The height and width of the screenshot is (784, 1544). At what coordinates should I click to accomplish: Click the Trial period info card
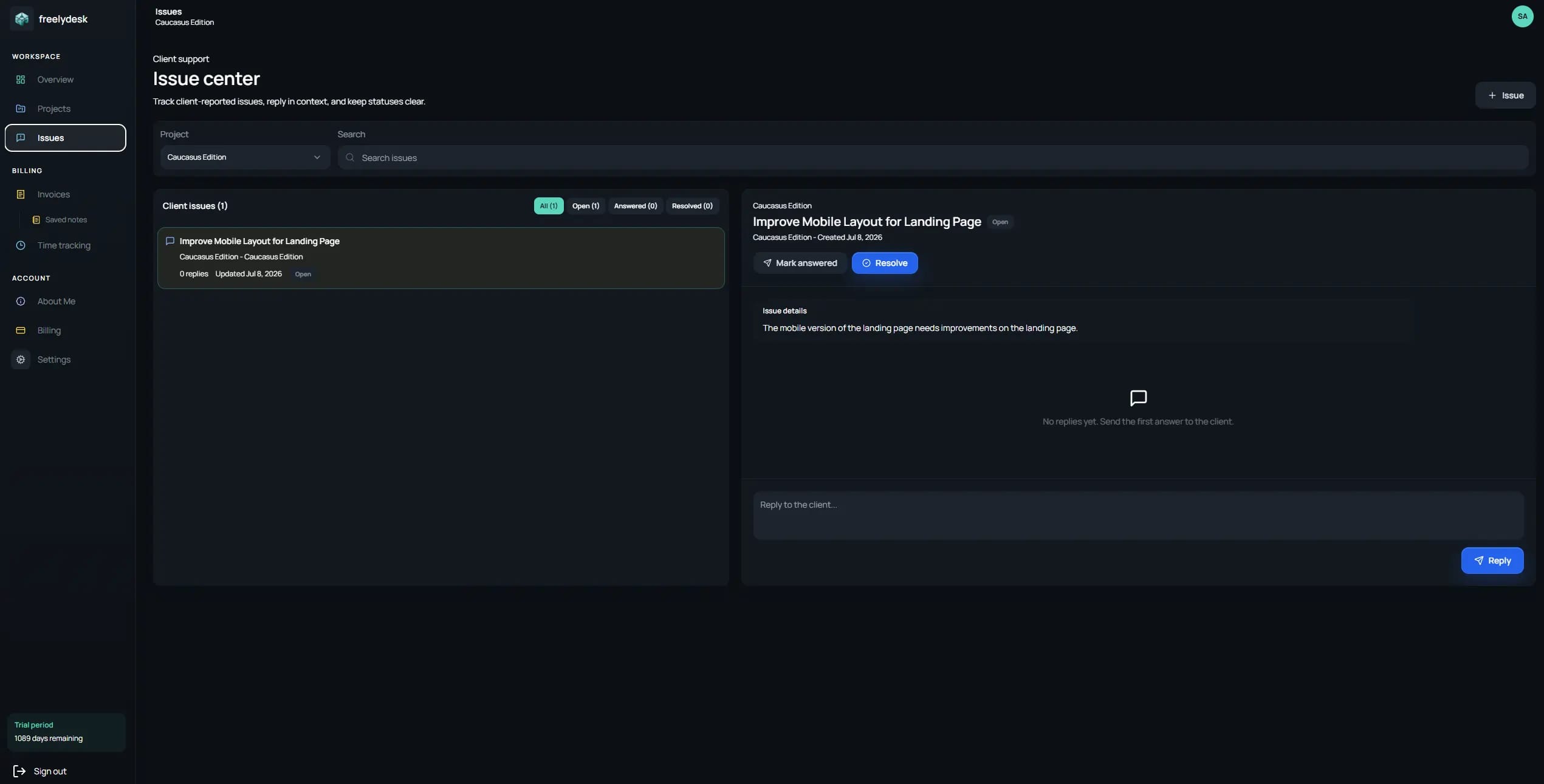click(66, 732)
